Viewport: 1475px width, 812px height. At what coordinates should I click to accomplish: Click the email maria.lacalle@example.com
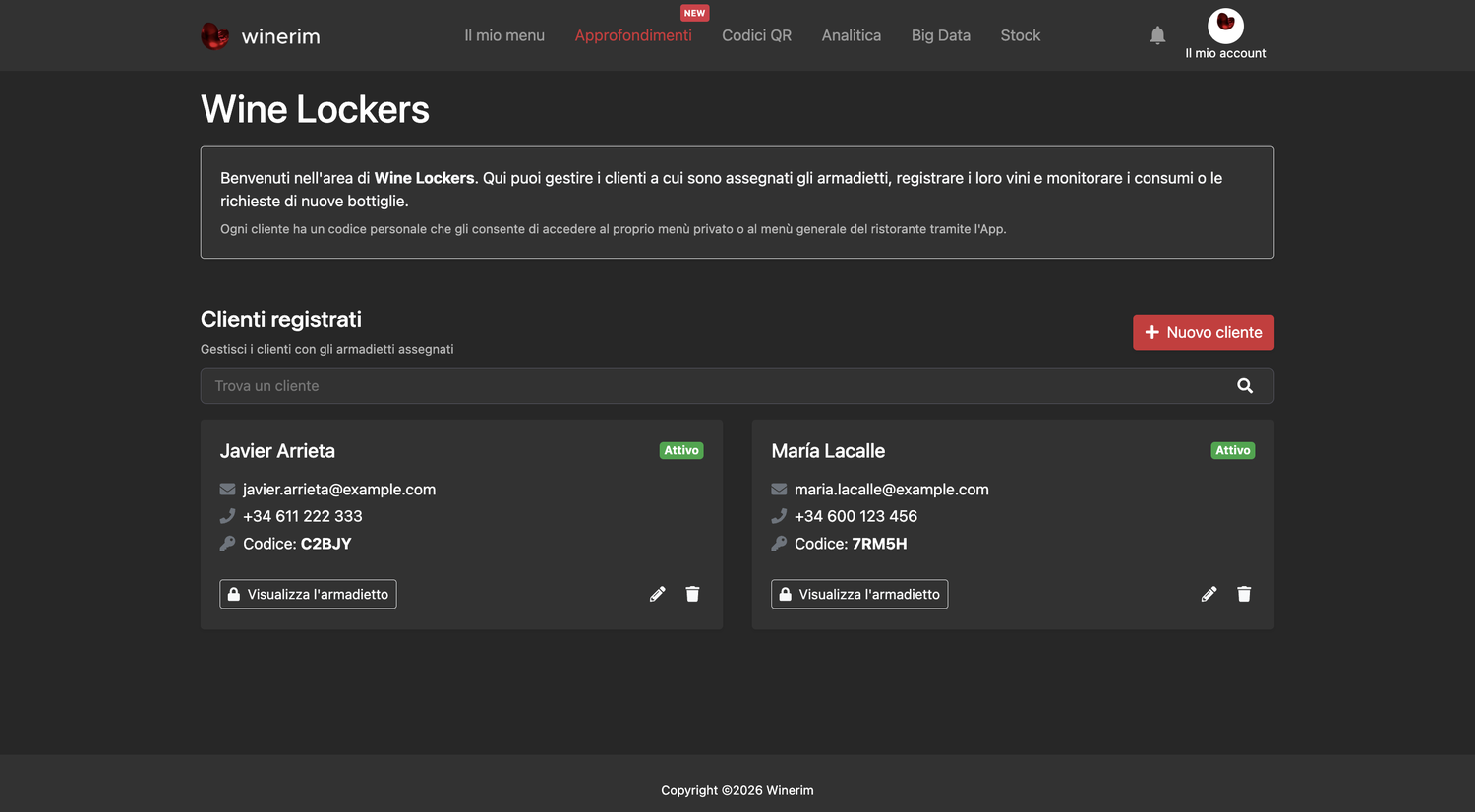892,490
